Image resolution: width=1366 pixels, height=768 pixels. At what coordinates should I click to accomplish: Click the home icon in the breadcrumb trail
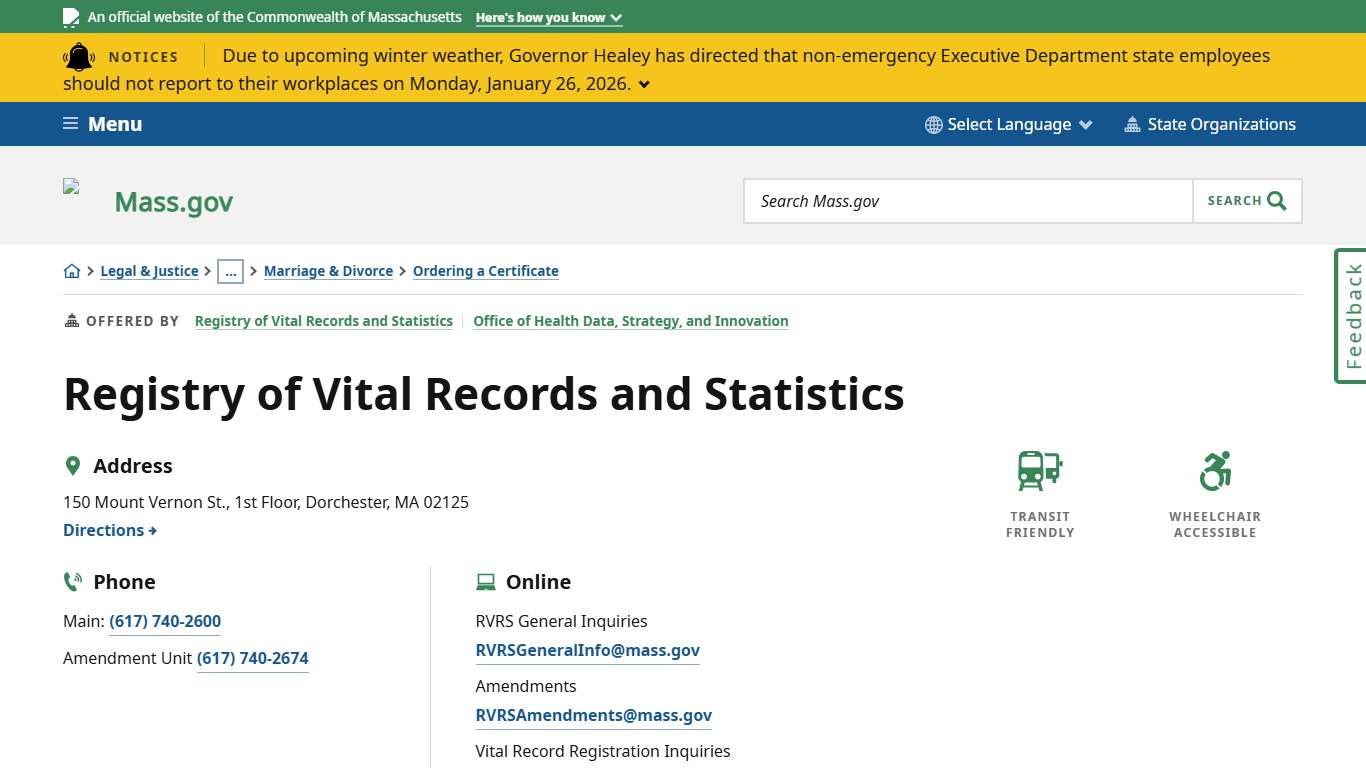71,271
